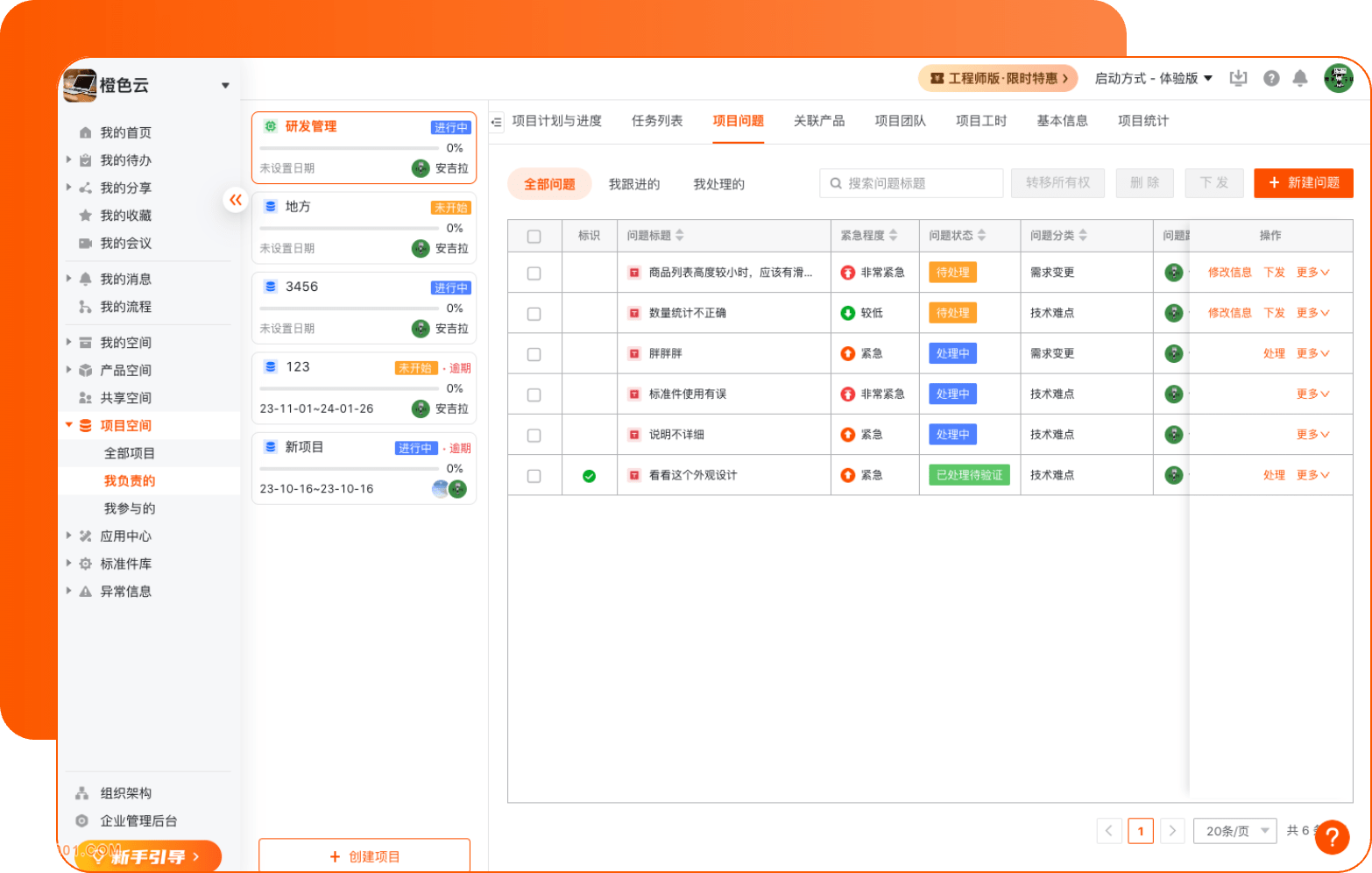This screenshot has height=873, width=1372.
Task: Click the 新建问题 button
Action: pos(1303,183)
